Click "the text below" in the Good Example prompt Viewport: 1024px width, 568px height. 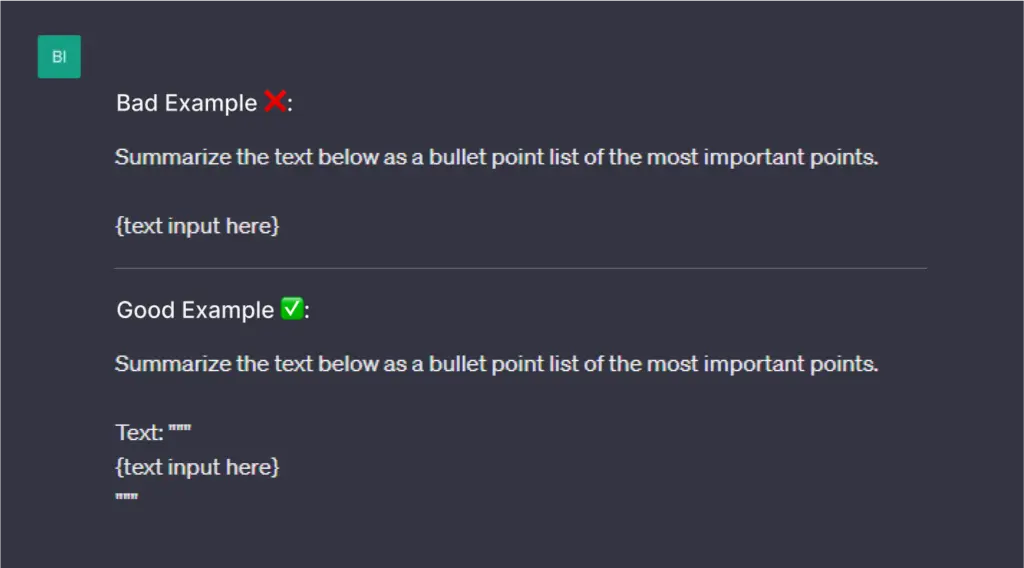tap(306, 364)
